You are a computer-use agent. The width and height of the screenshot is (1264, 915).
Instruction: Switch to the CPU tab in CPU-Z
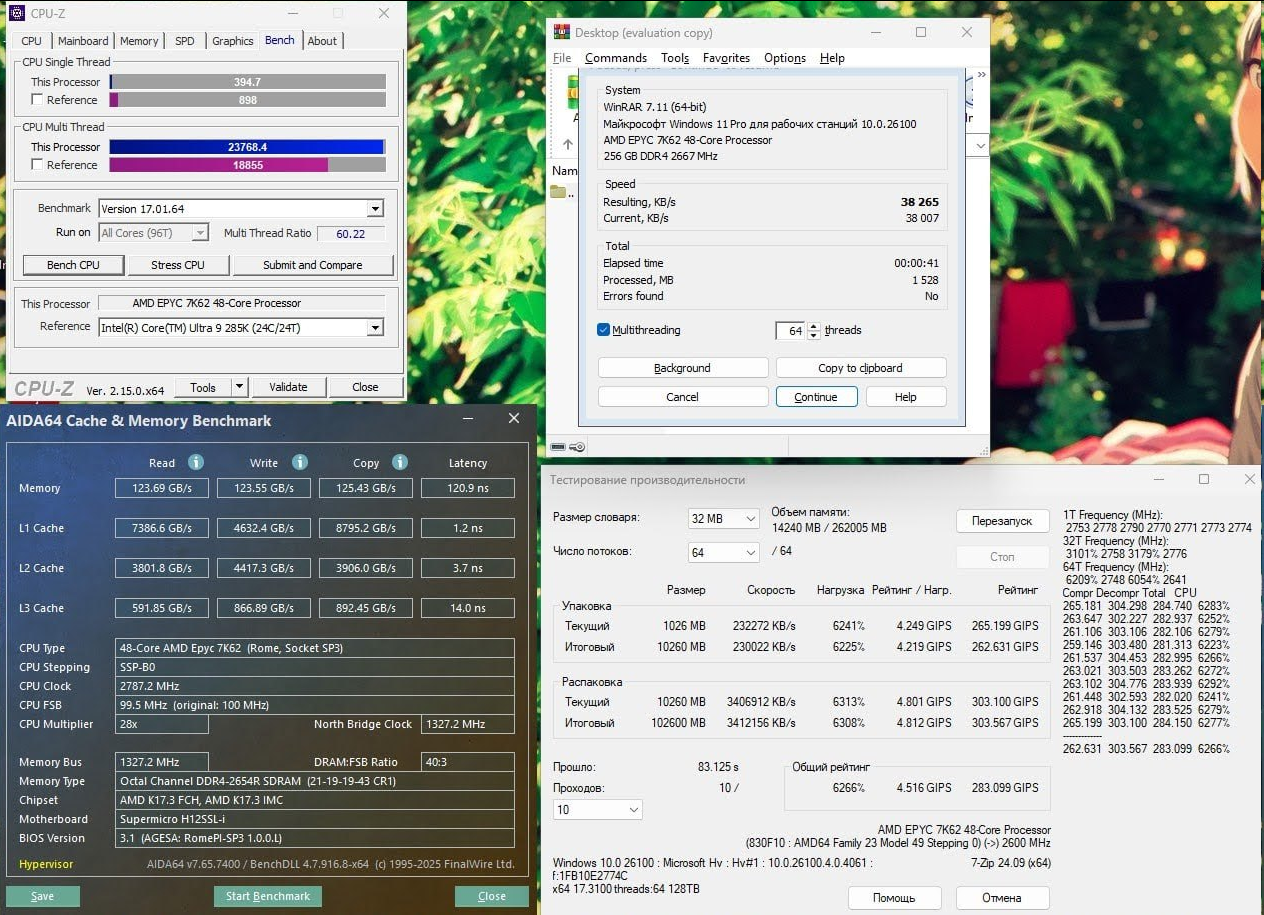(x=31, y=41)
